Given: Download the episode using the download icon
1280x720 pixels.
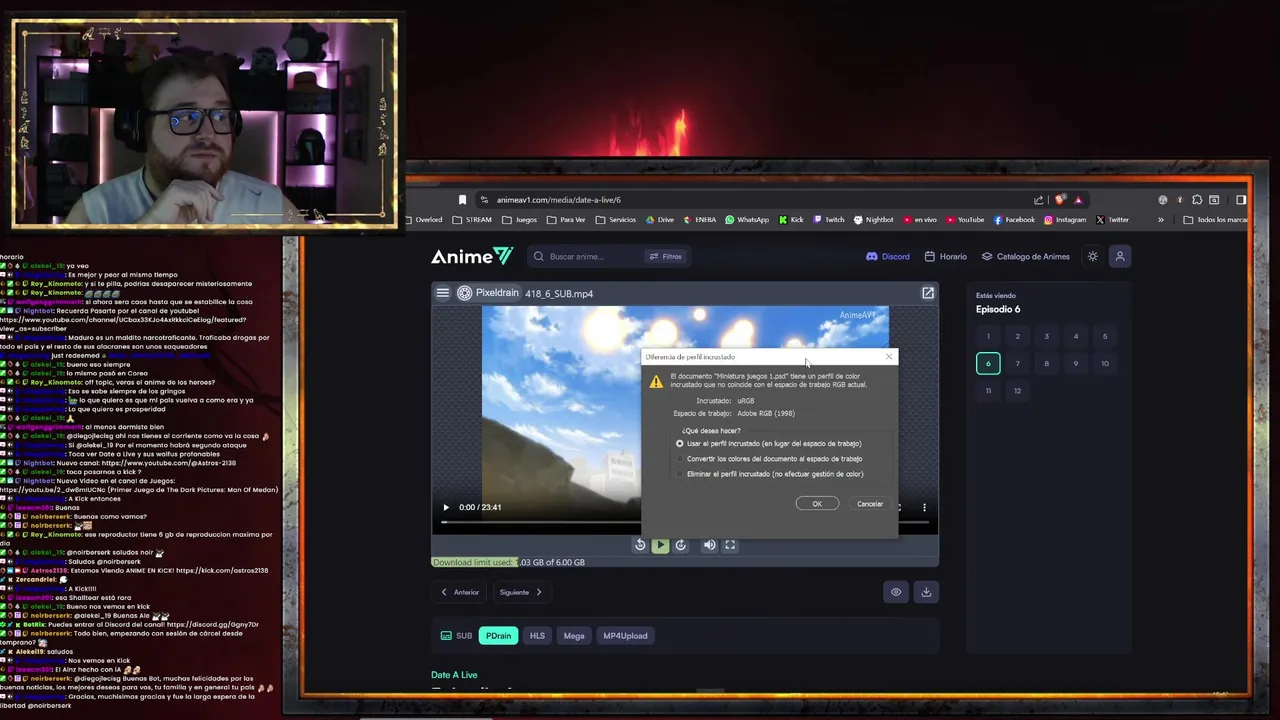Looking at the screenshot, I should 926,592.
